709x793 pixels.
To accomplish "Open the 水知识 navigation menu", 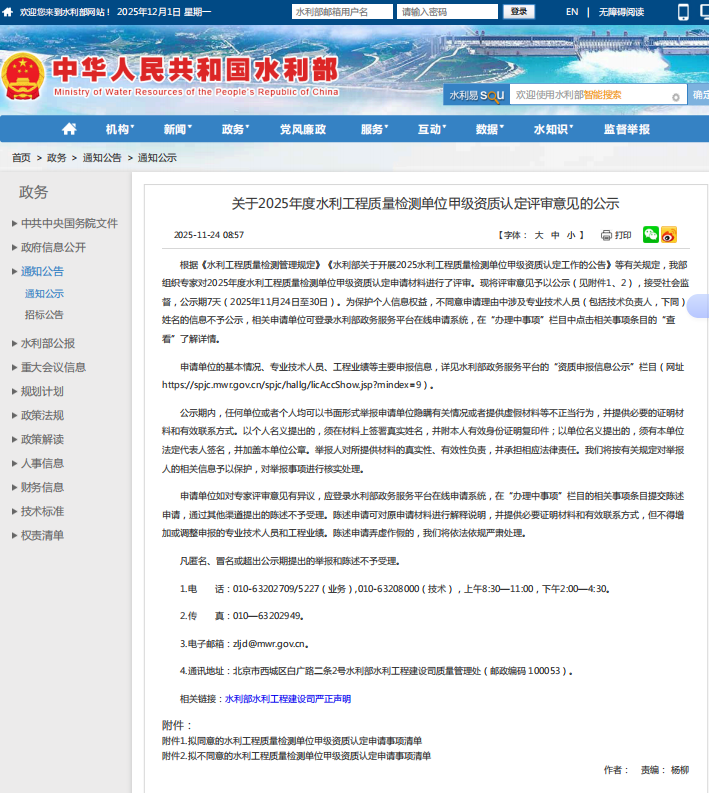I will coord(551,129).
